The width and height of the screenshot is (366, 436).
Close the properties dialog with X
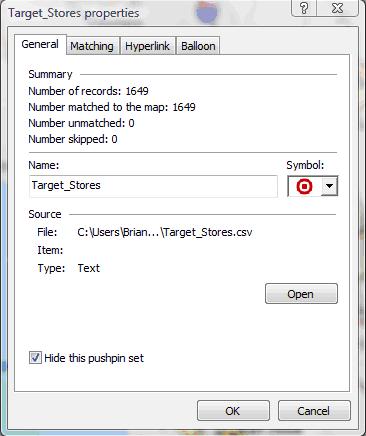[337, 7]
